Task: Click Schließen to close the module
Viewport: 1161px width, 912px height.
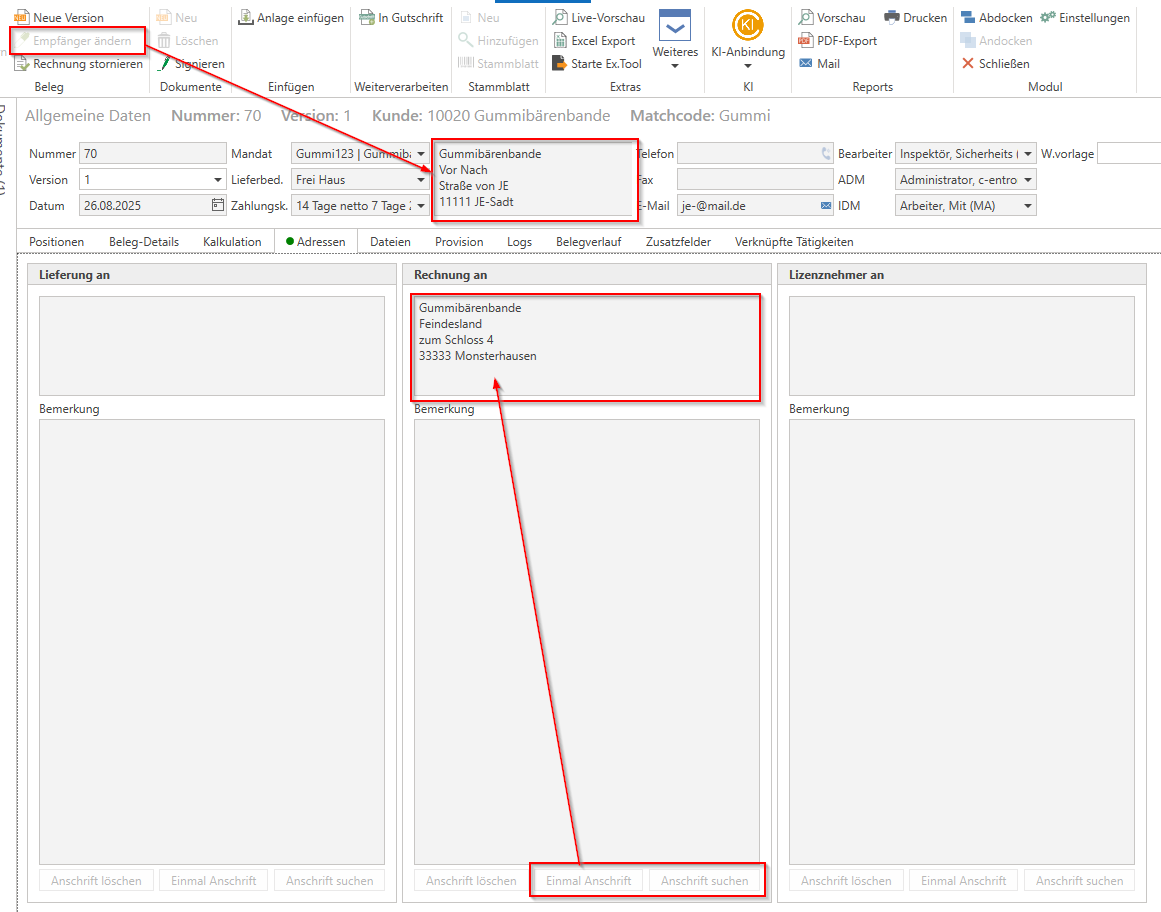Action: [995, 64]
